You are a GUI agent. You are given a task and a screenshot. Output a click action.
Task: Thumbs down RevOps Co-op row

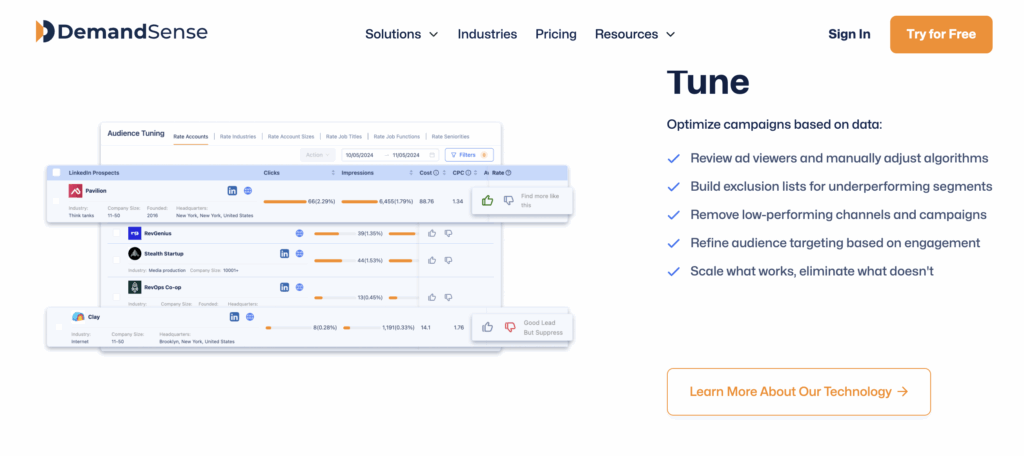click(x=448, y=297)
